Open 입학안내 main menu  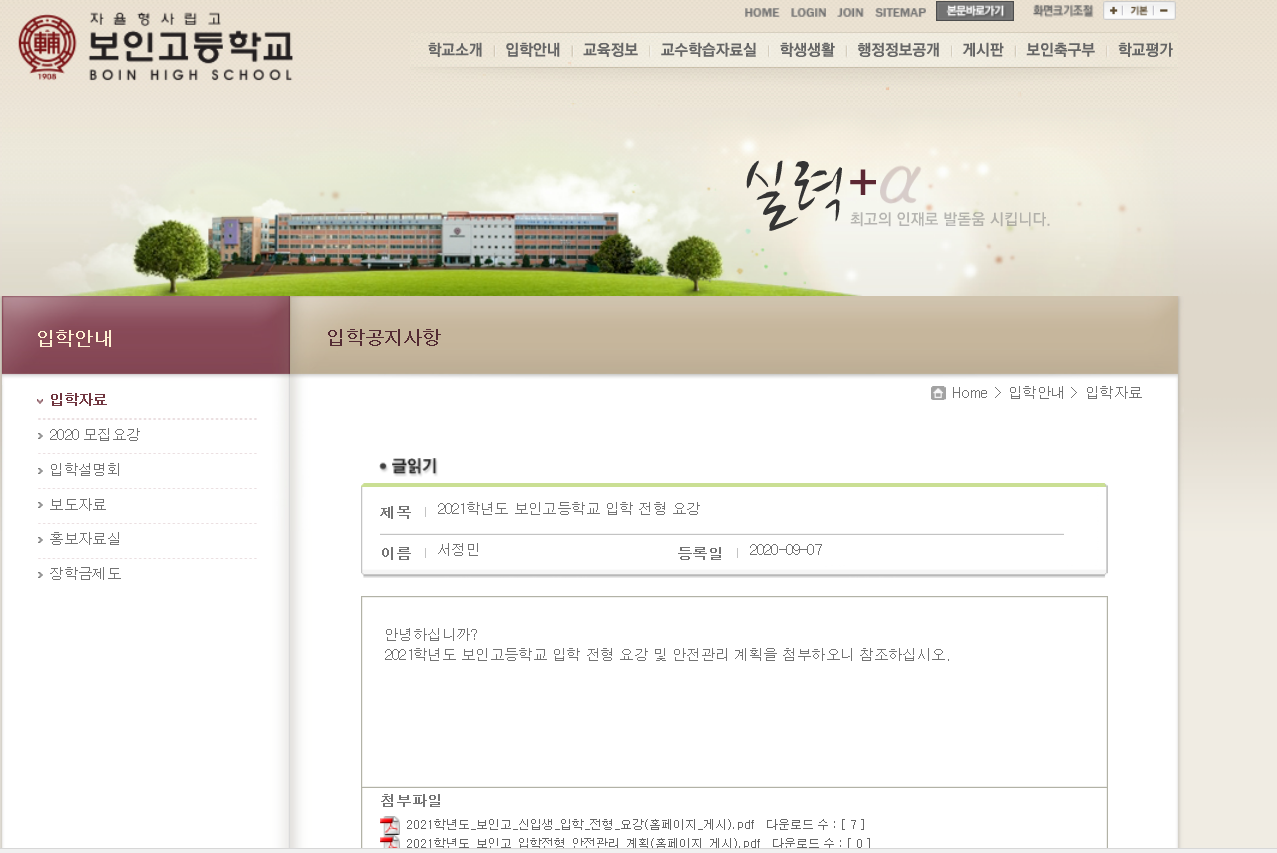tap(533, 50)
